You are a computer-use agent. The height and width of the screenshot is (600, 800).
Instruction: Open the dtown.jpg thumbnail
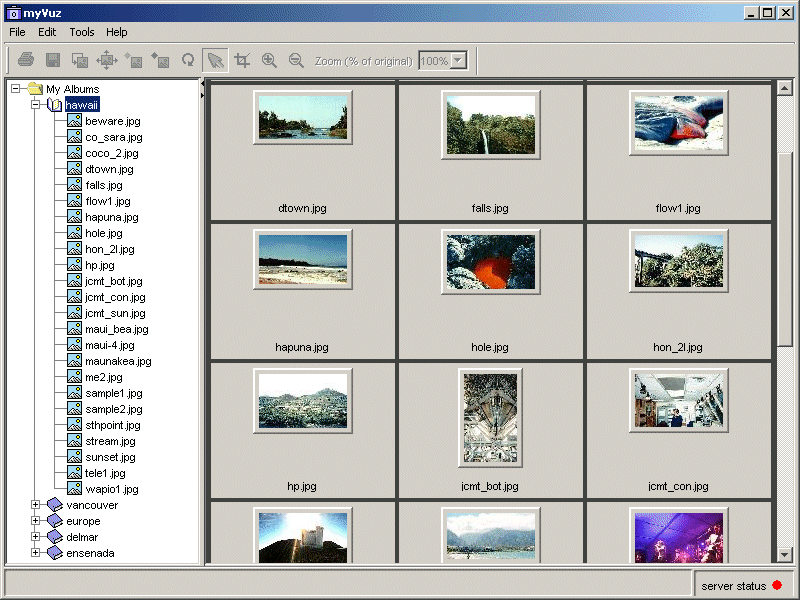pos(303,117)
